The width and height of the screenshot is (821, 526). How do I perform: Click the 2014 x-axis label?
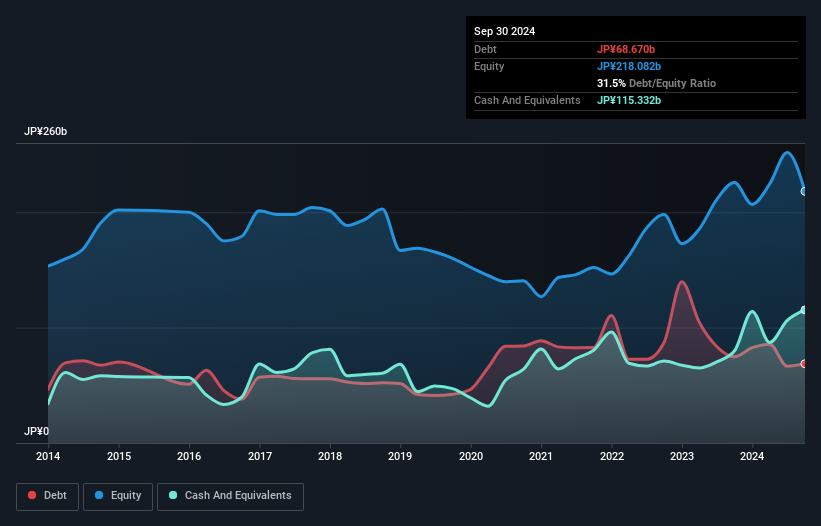pyautogui.click(x=48, y=456)
